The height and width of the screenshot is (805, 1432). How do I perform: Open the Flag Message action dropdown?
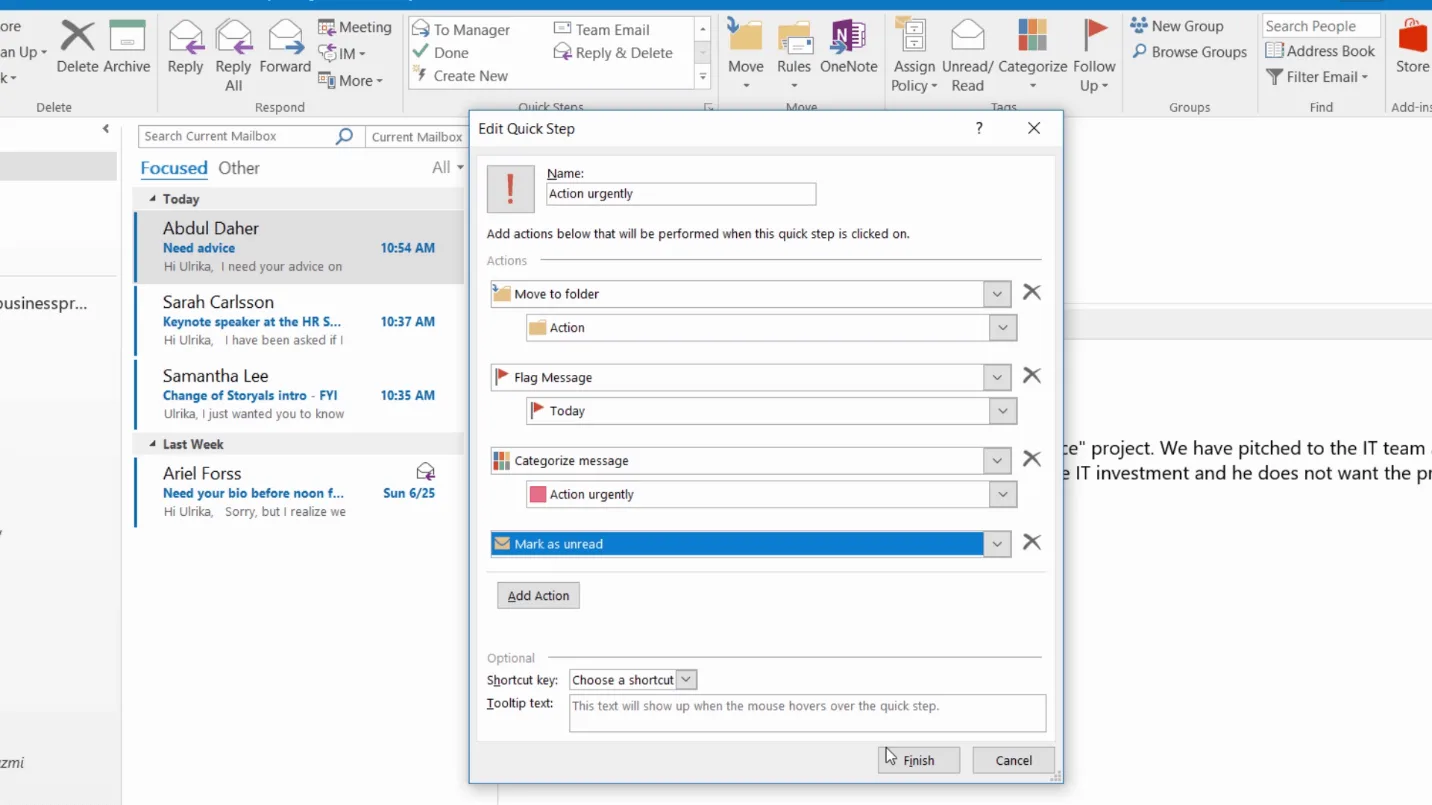point(997,377)
